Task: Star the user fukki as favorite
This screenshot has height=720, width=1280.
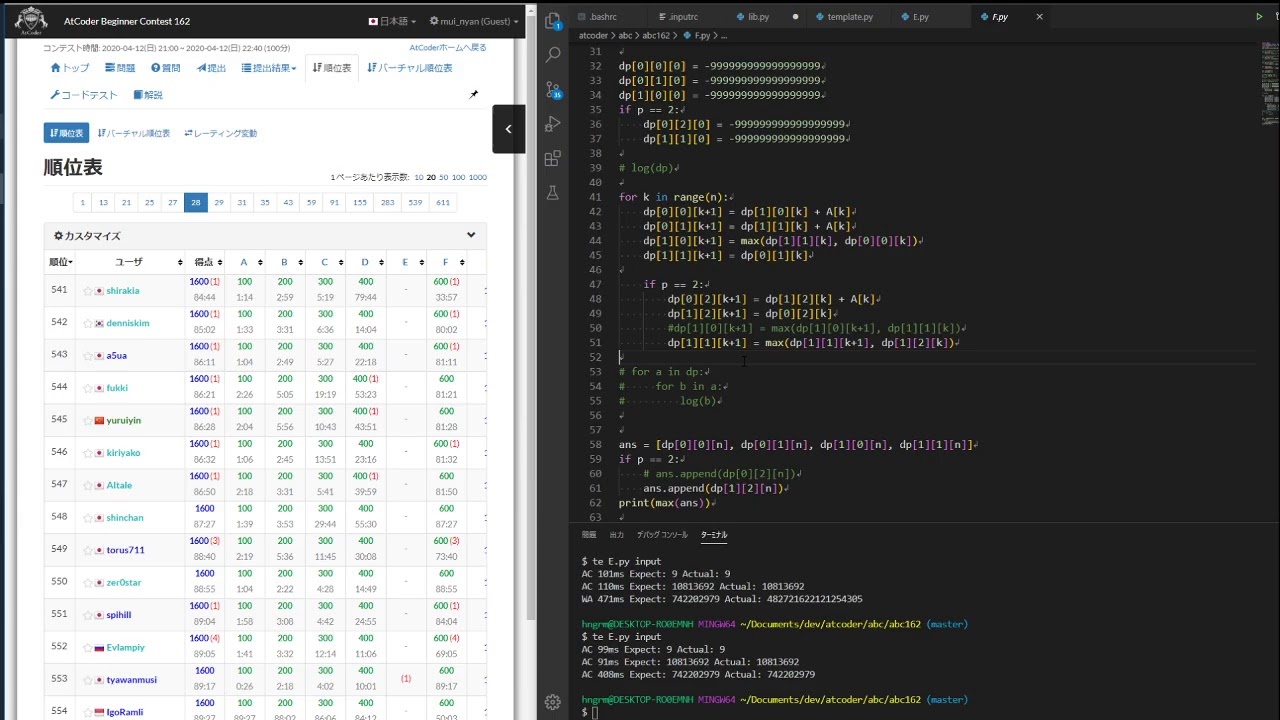Action: [88, 388]
